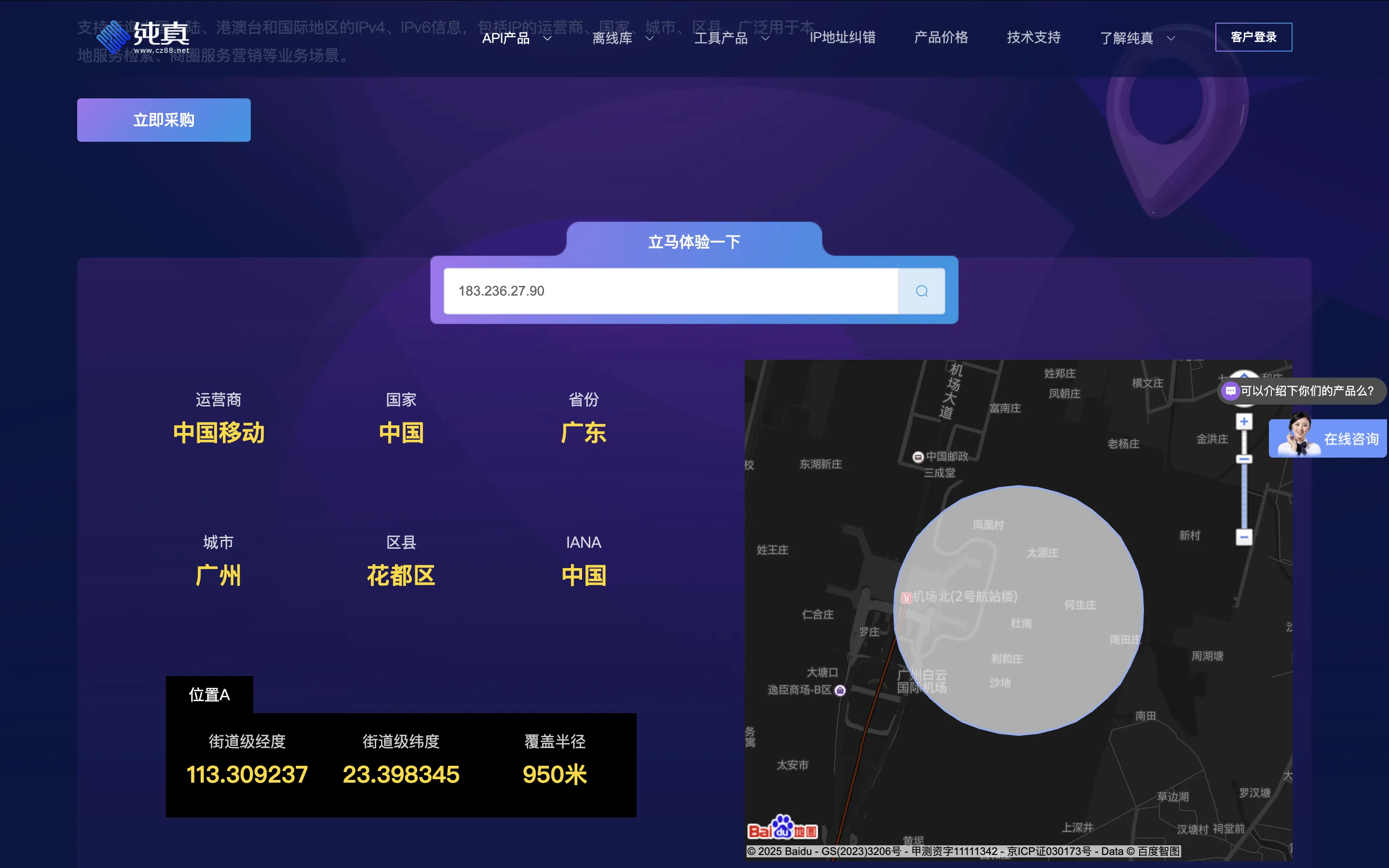Click the operator value 中国移动

pyautogui.click(x=218, y=432)
